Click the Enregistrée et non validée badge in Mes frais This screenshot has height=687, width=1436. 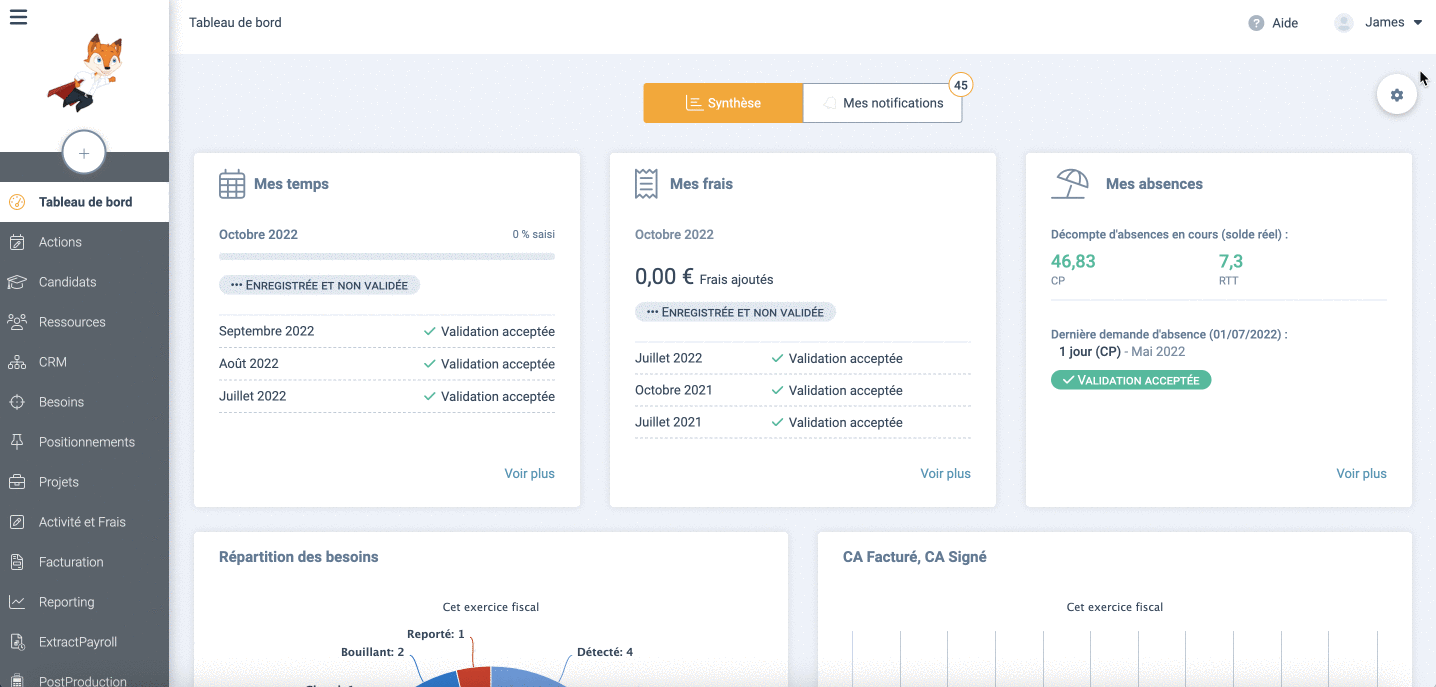point(735,312)
